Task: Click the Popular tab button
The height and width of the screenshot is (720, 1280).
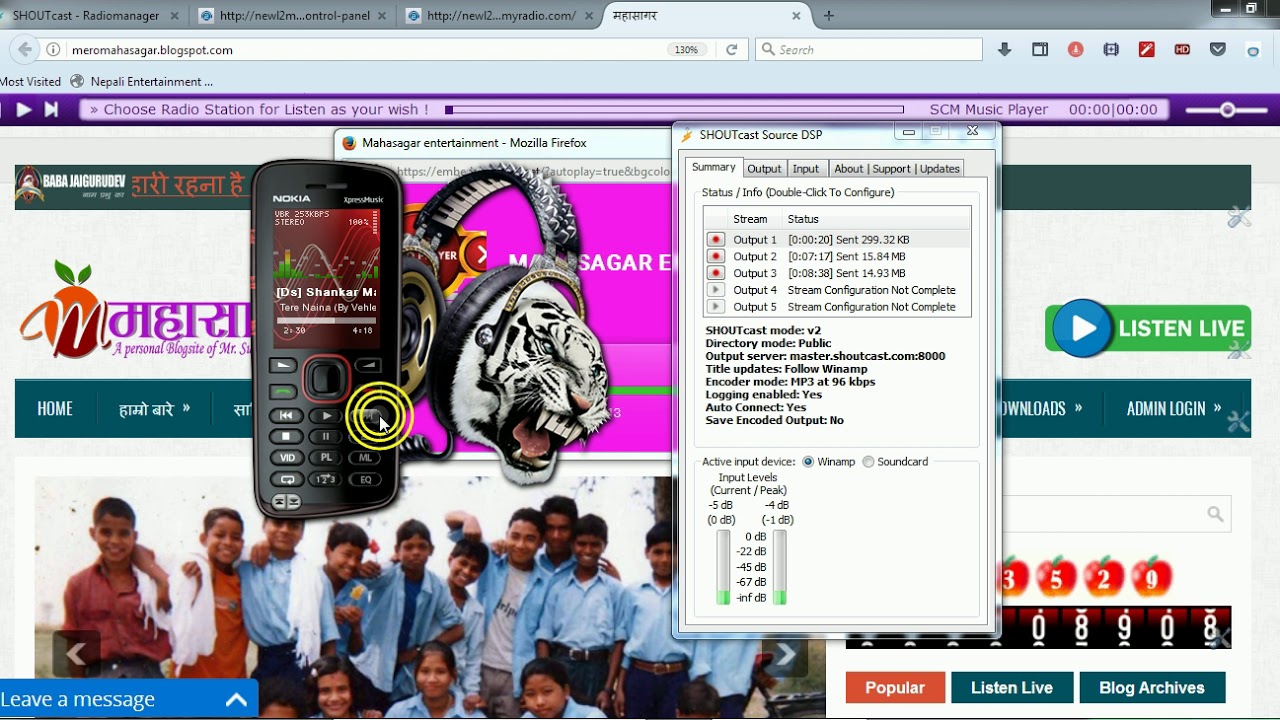Action: point(895,687)
